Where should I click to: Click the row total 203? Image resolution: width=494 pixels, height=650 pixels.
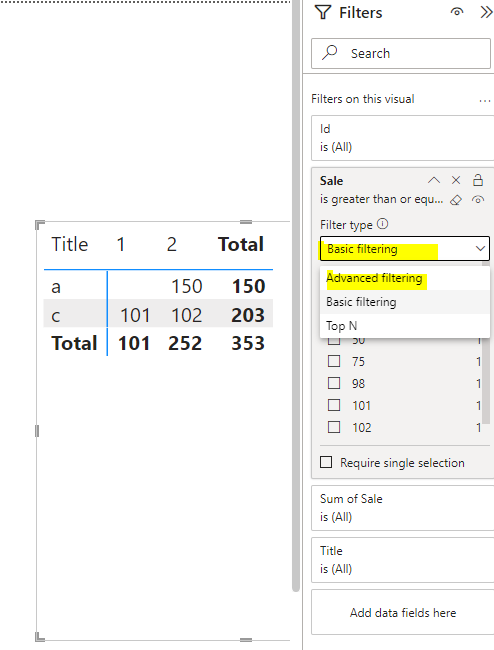[248, 315]
